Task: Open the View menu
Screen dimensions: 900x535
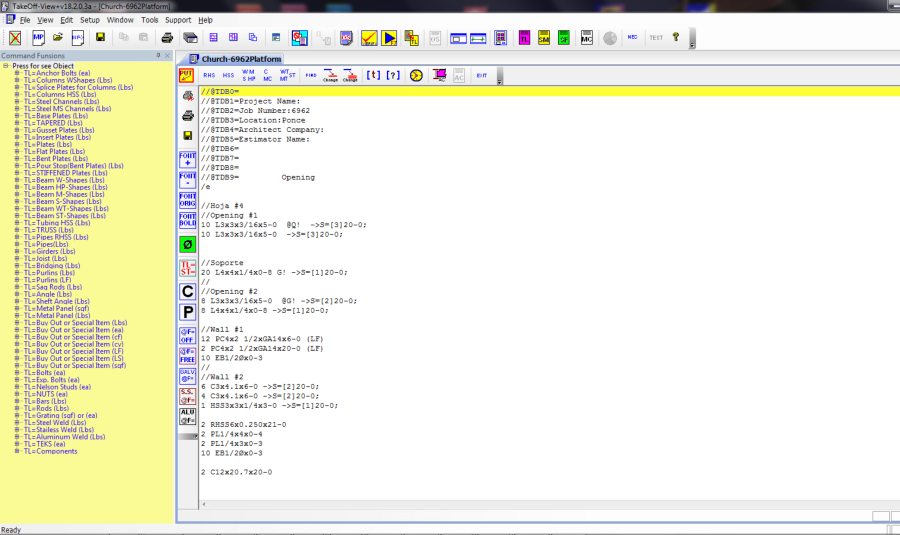Action: point(45,20)
